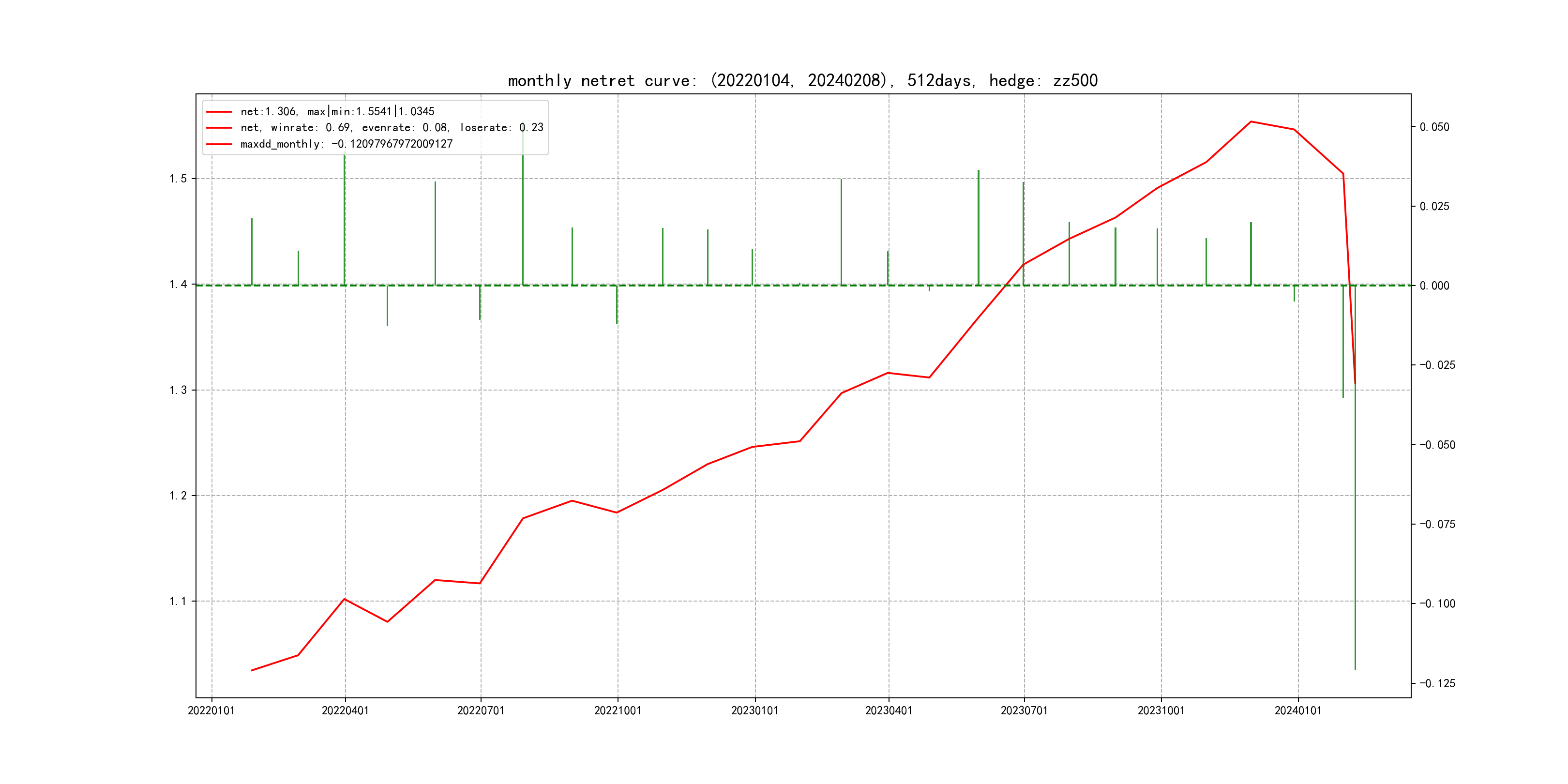Click the 1.1 left y-axis label
The image size is (1568, 784).
tap(178, 602)
